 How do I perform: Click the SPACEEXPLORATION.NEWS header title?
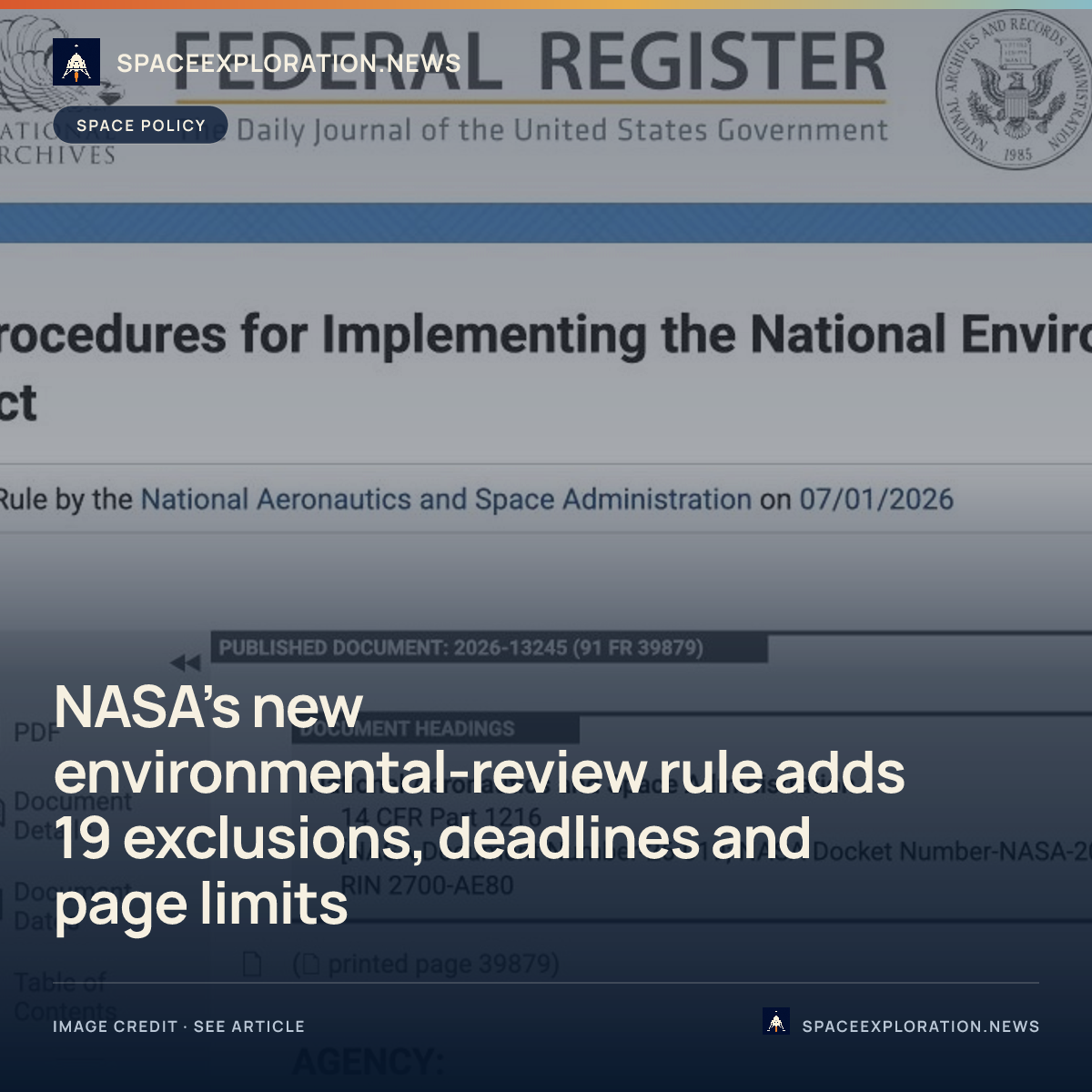click(x=288, y=63)
